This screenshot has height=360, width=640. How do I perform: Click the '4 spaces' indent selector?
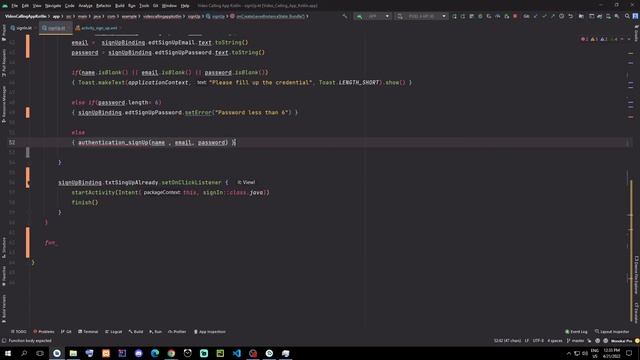pos(555,340)
